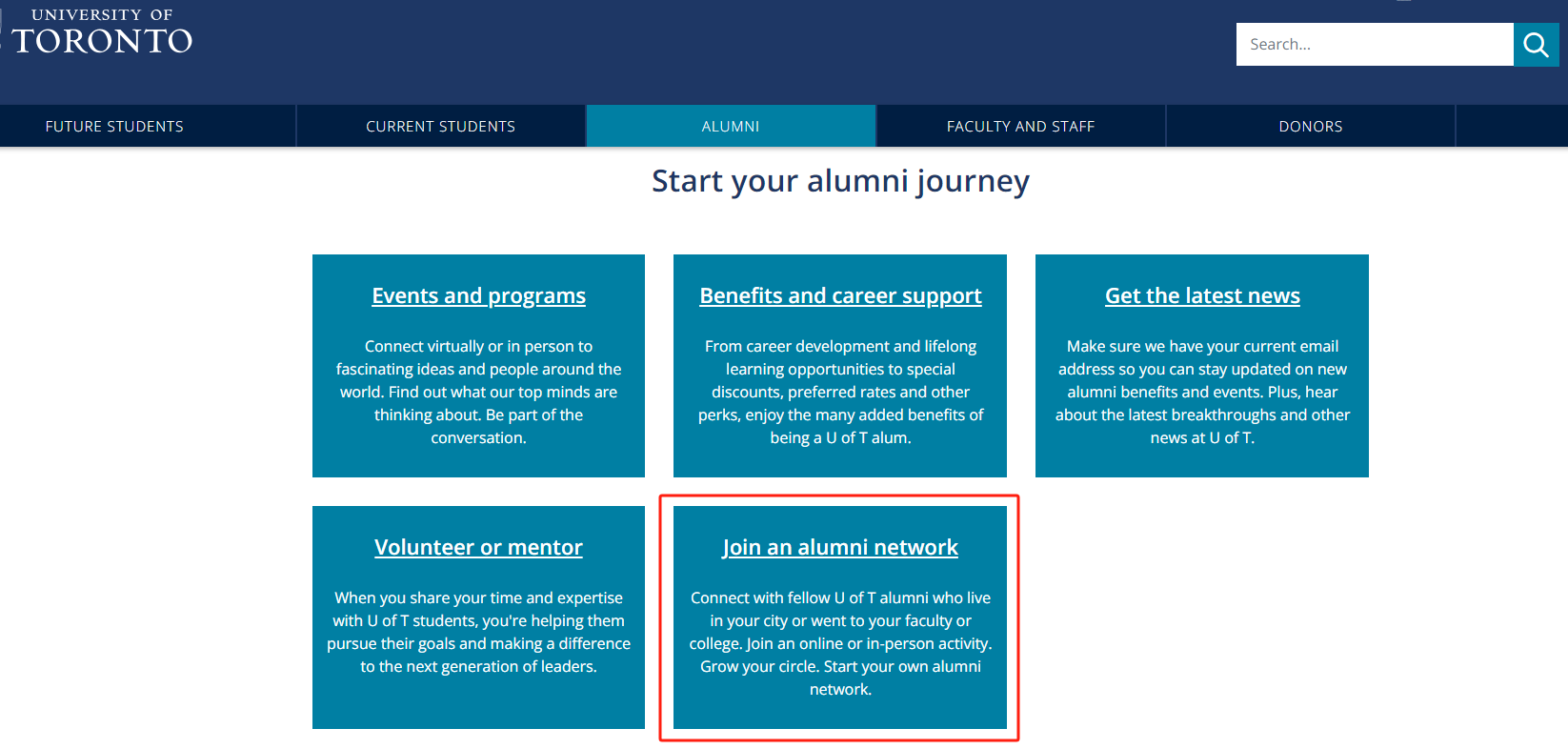
Task: Click the magnifying glass search icon
Action: [1536, 45]
